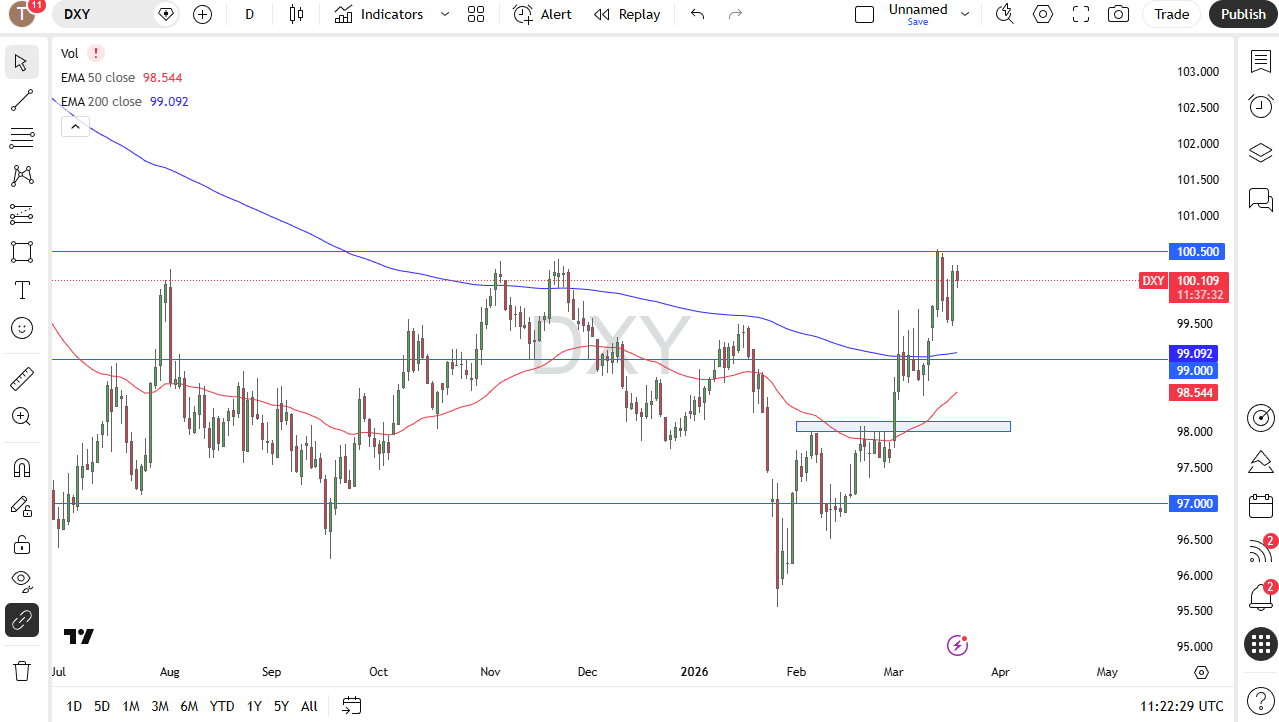Select the rectangle geometric shapes tool
The width and height of the screenshot is (1279, 722).
[x=22, y=252]
